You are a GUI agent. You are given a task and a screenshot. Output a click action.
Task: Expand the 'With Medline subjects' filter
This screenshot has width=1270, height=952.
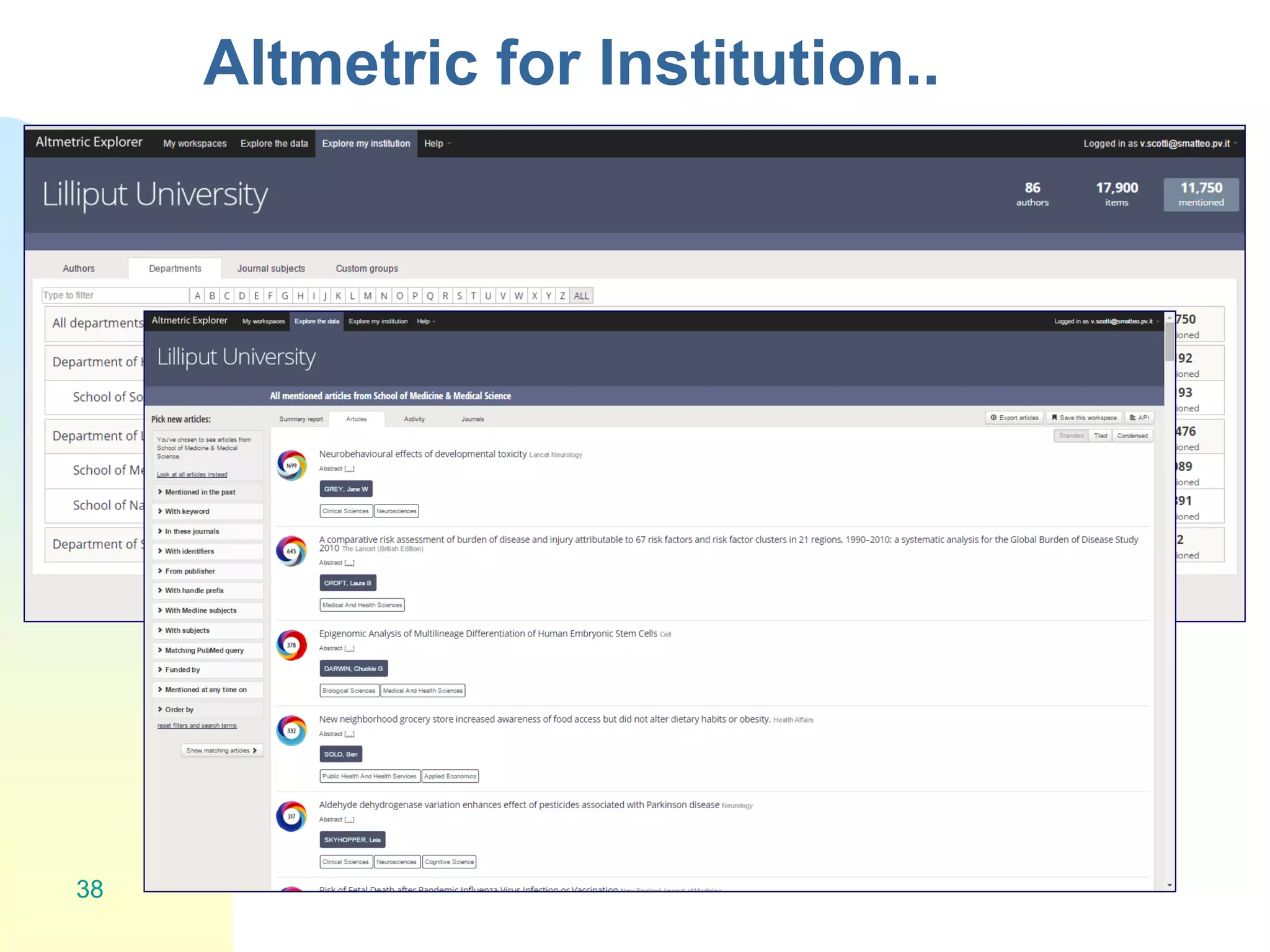[x=208, y=610]
